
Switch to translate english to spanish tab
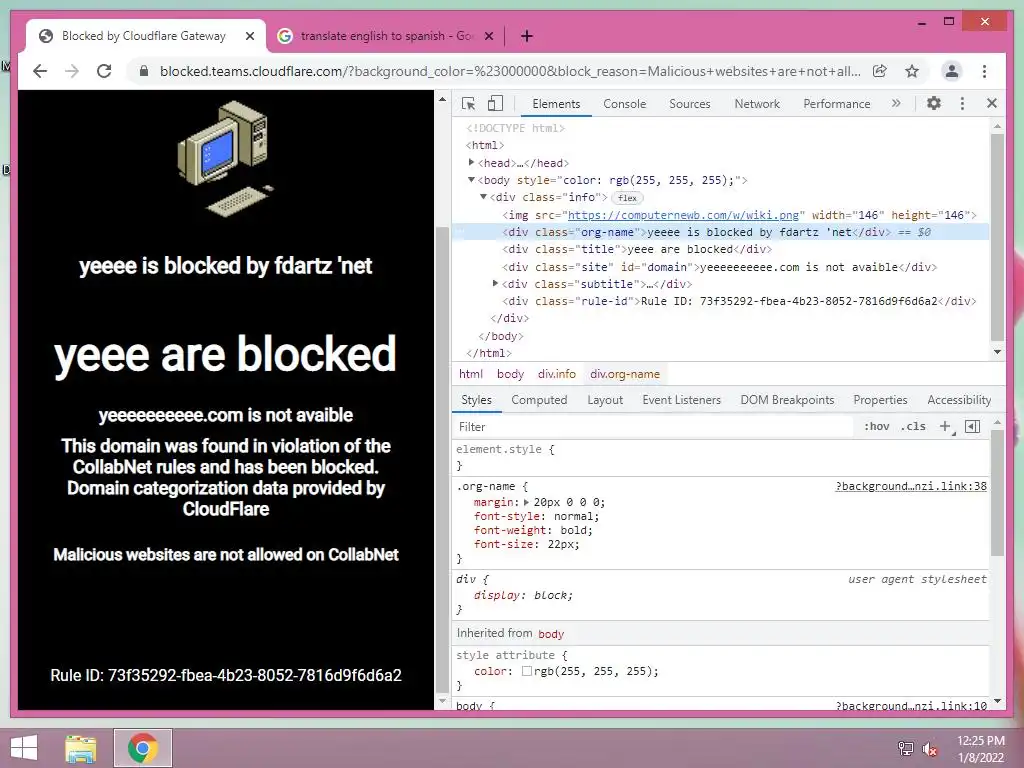(385, 36)
